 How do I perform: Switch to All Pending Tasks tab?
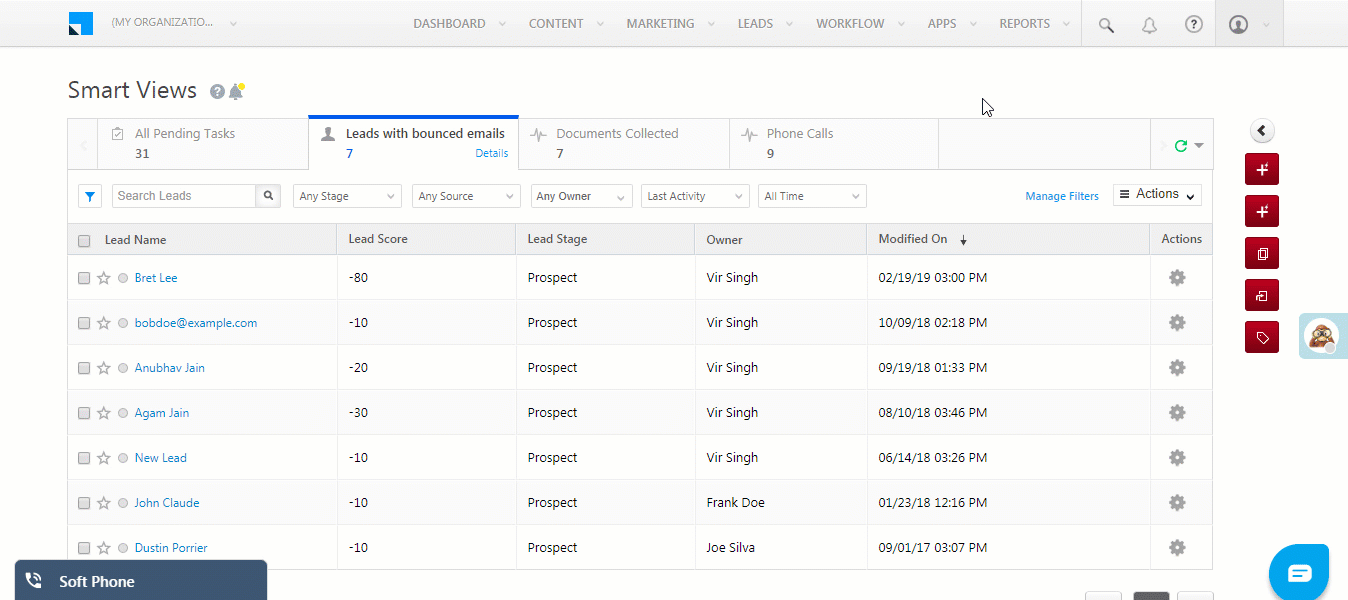[x=203, y=143]
